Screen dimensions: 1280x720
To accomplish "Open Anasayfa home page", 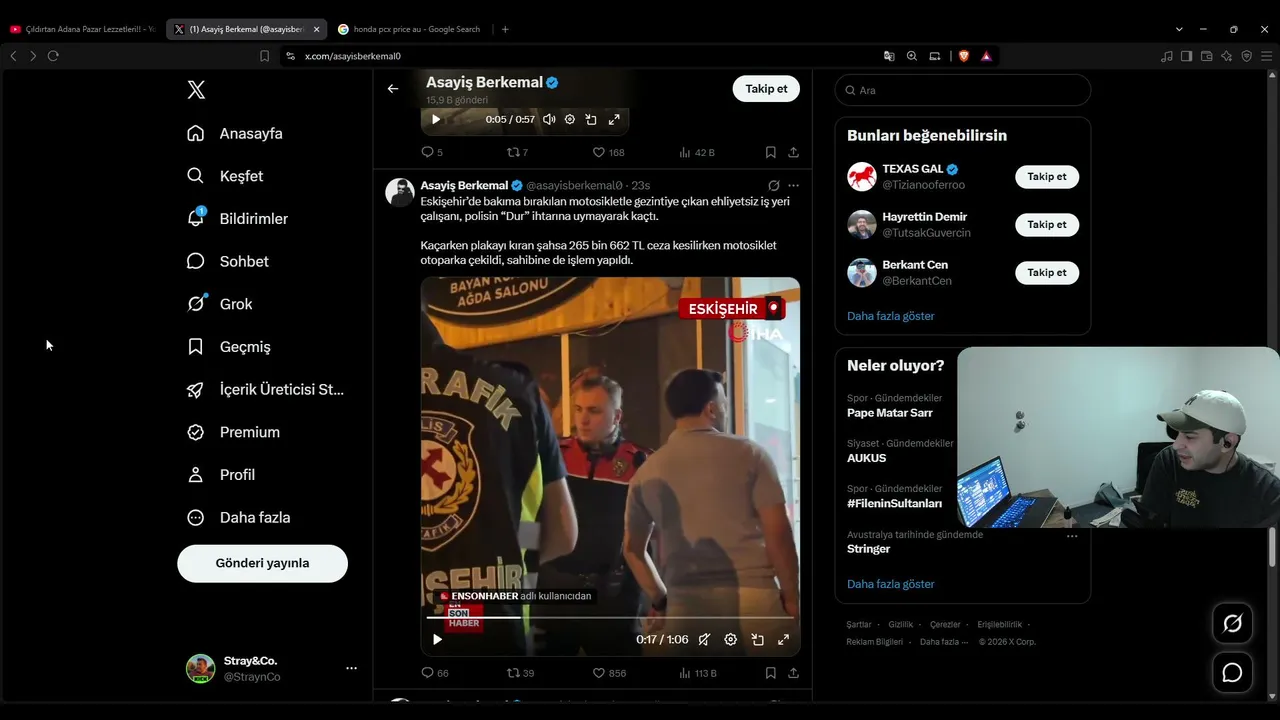I will pyautogui.click(x=235, y=133).
